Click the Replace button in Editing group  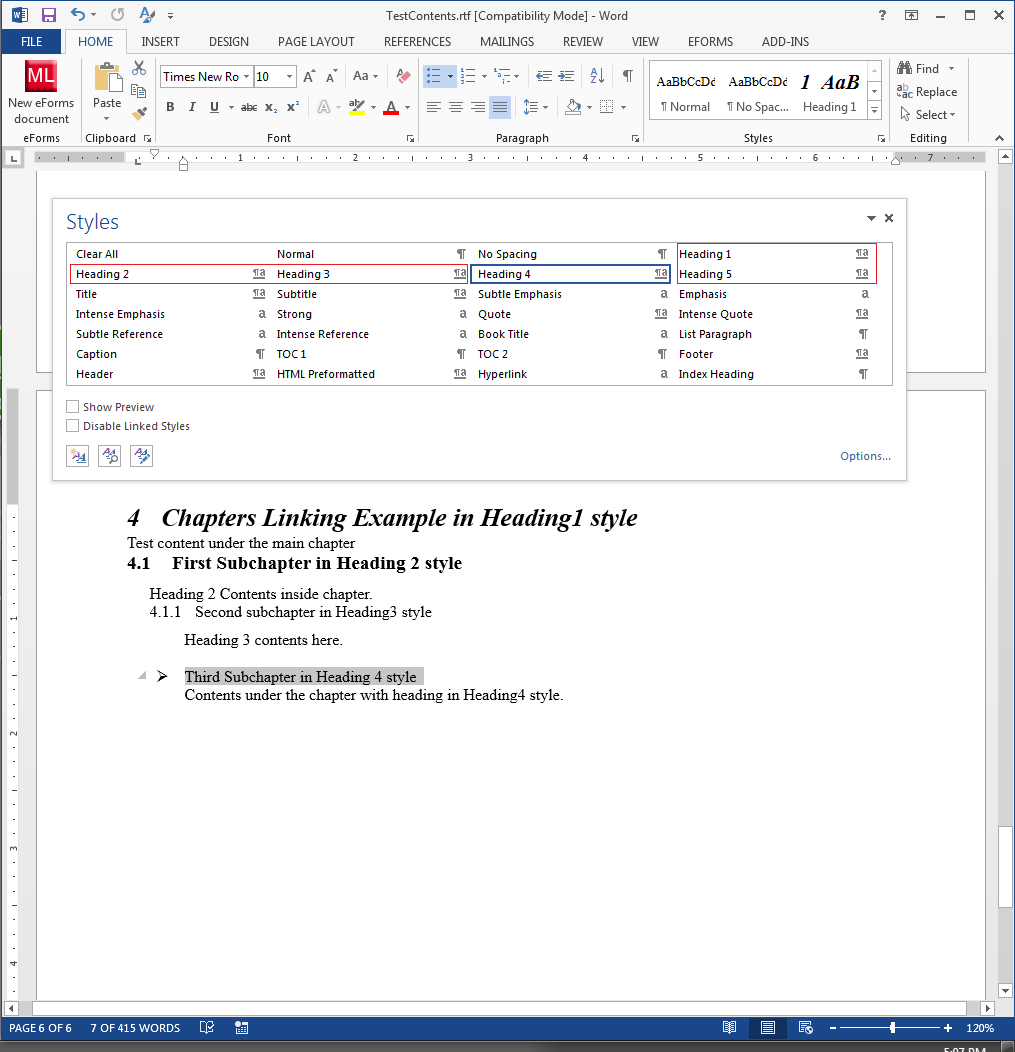pyautogui.click(x=928, y=92)
